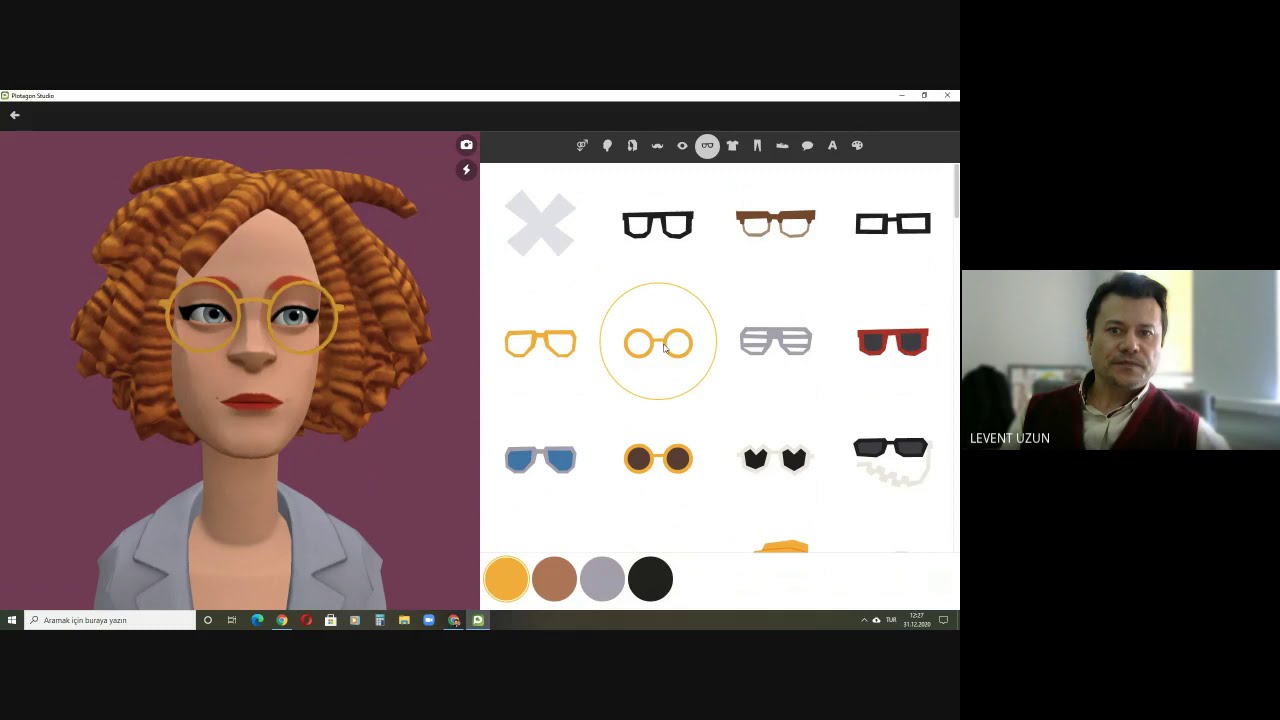This screenshot has height=720, width=1280.
Task: Open the shoes category icon
Action: [782, 146]
